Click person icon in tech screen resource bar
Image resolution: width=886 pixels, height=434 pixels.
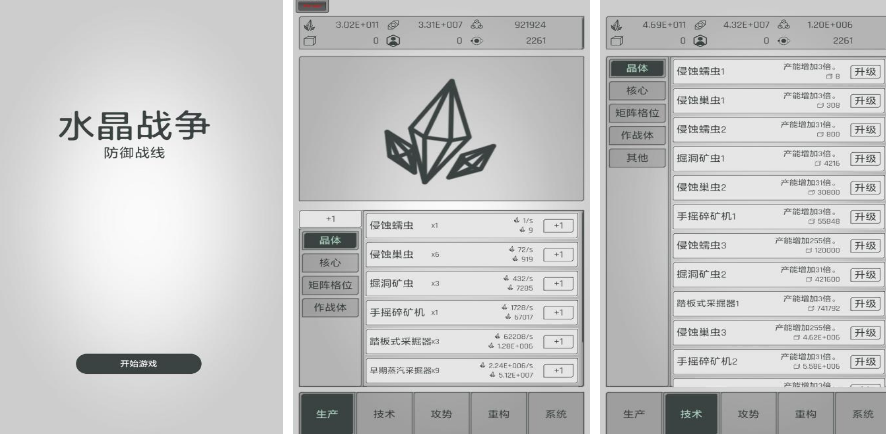700,41
